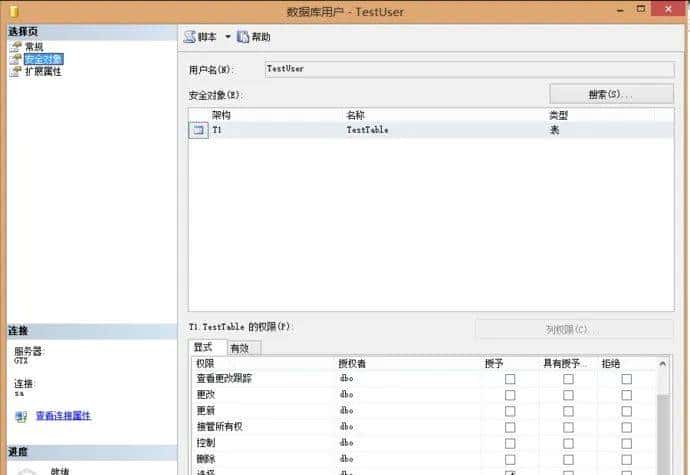Check 拒绝 for 更改 permission

626,395
